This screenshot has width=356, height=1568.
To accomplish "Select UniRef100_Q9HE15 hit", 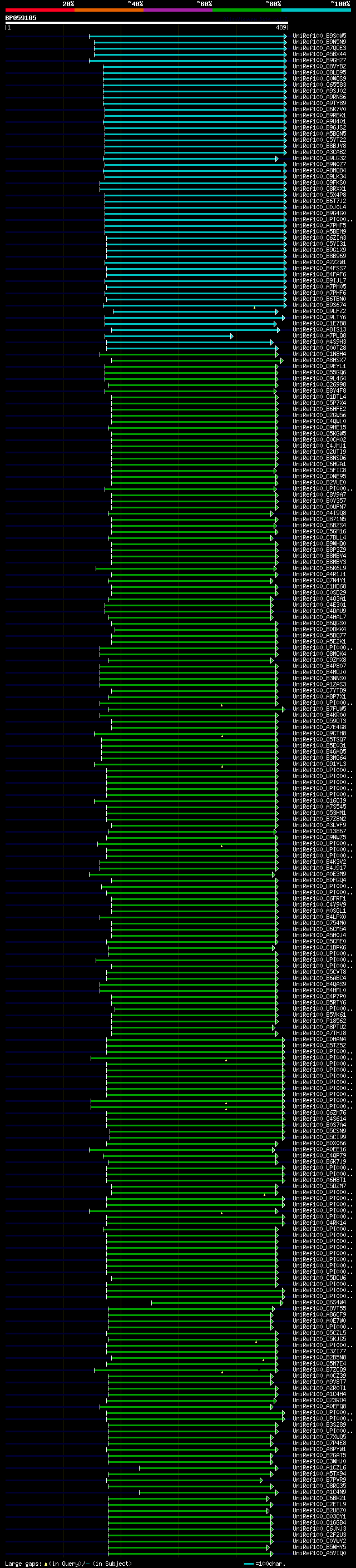I will point(319,427).
